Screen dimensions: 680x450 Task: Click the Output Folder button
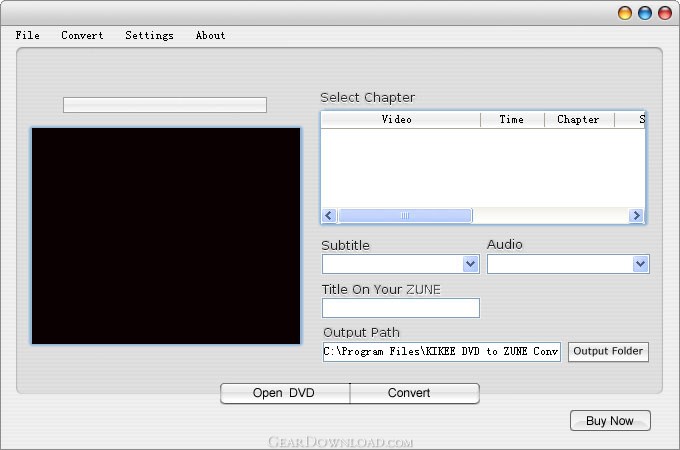click(608, 351)
